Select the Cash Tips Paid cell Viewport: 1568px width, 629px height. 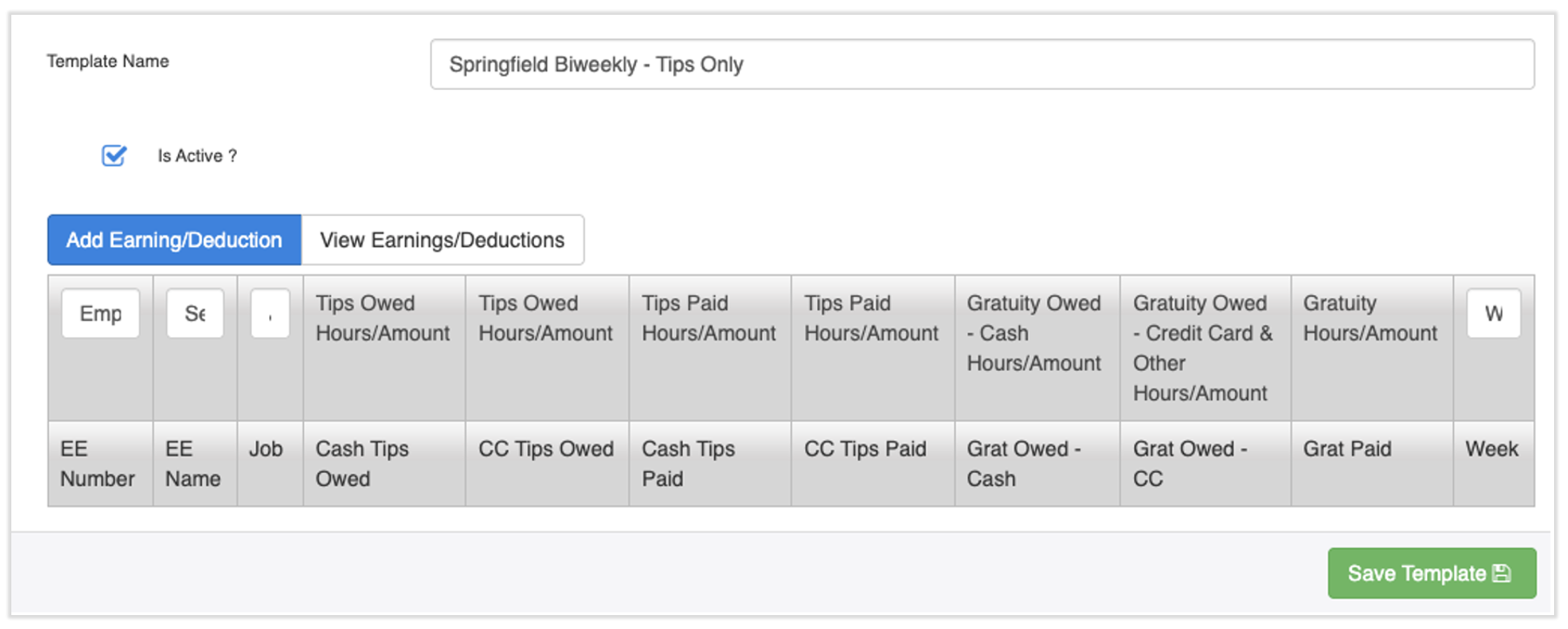(x=709, y=463)
